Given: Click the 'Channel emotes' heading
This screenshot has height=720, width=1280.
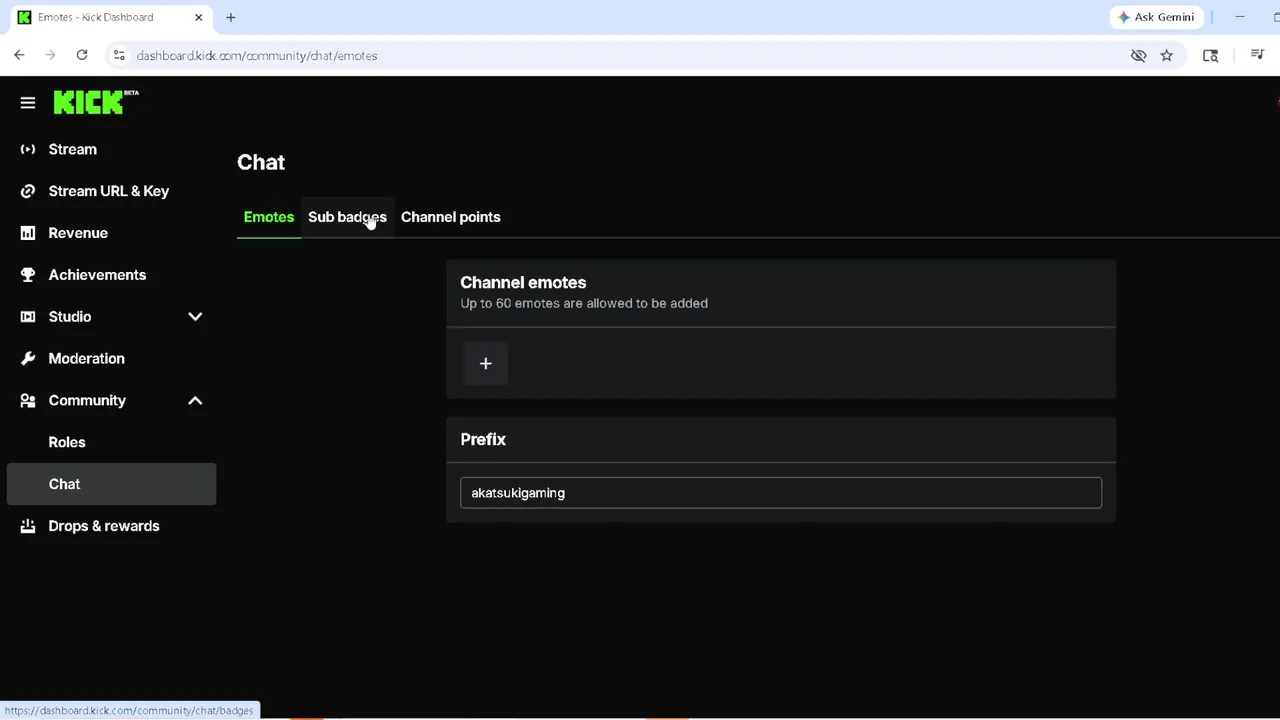Looking at the screenshot, I should tap(523, 283).
